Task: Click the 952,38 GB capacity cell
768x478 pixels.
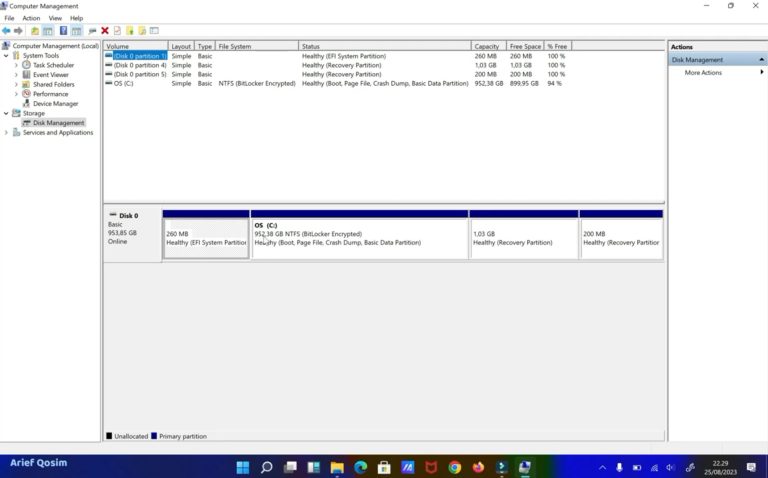Action: (x=488, y=84)
